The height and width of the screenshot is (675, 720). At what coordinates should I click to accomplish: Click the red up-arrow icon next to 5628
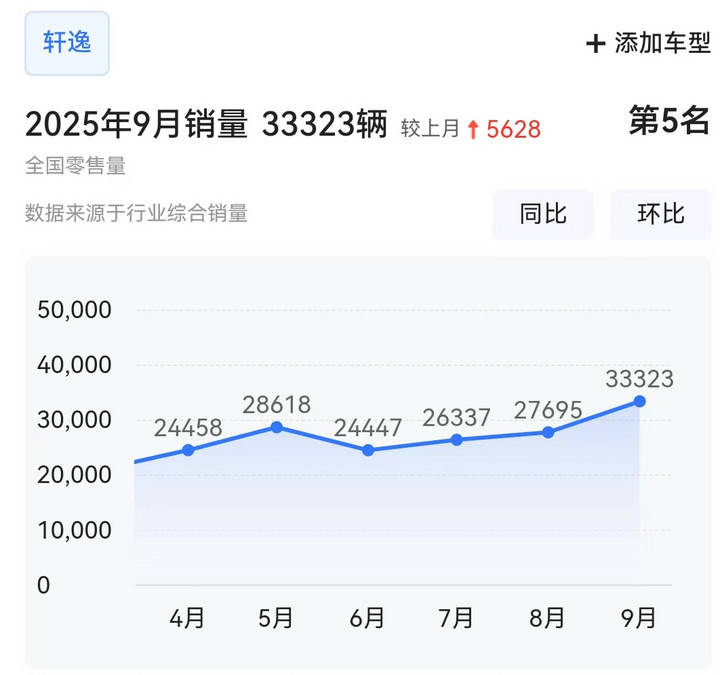(x=473, y=129)
